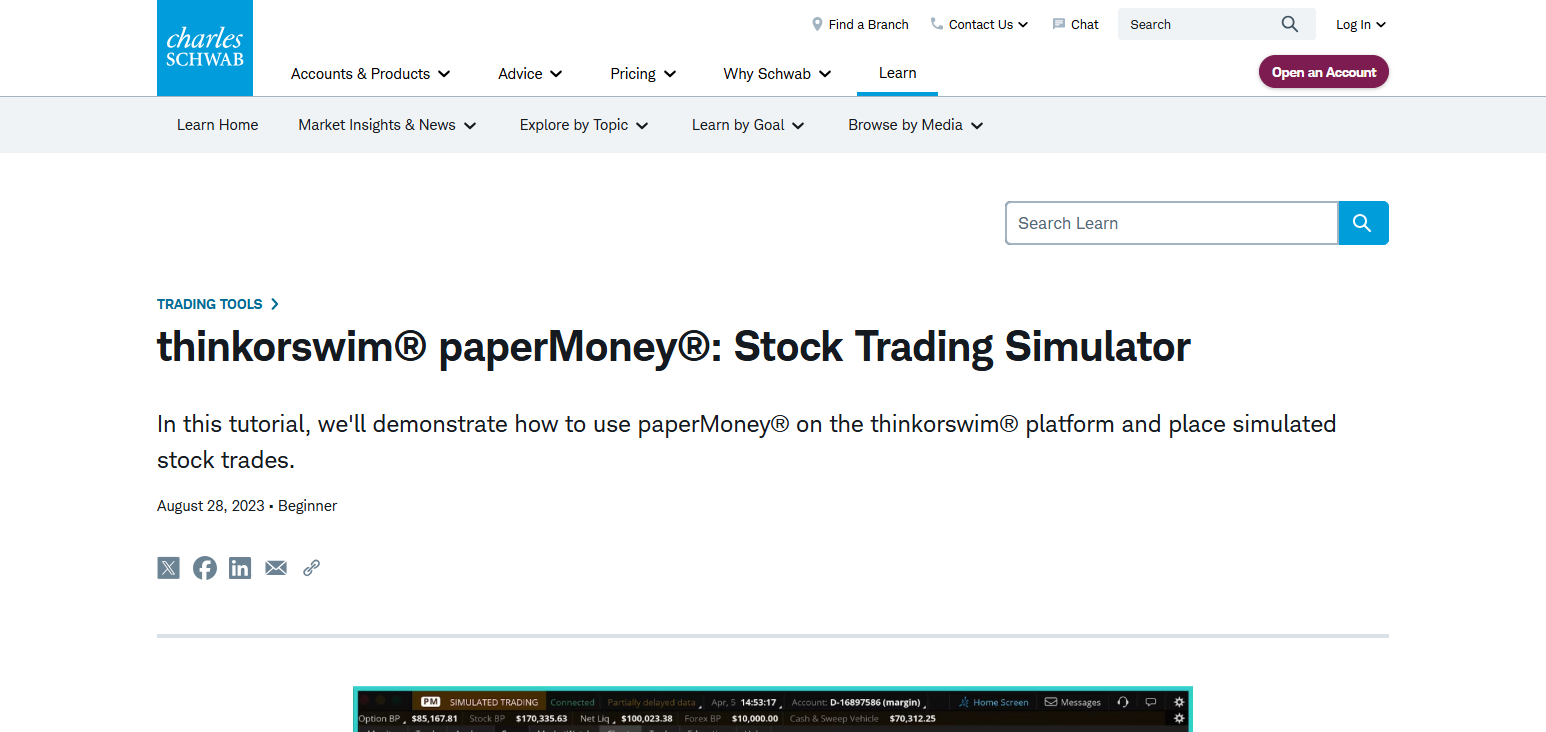
Task: Expand Learn by Goal submenu
Action: tap(748, 125)
